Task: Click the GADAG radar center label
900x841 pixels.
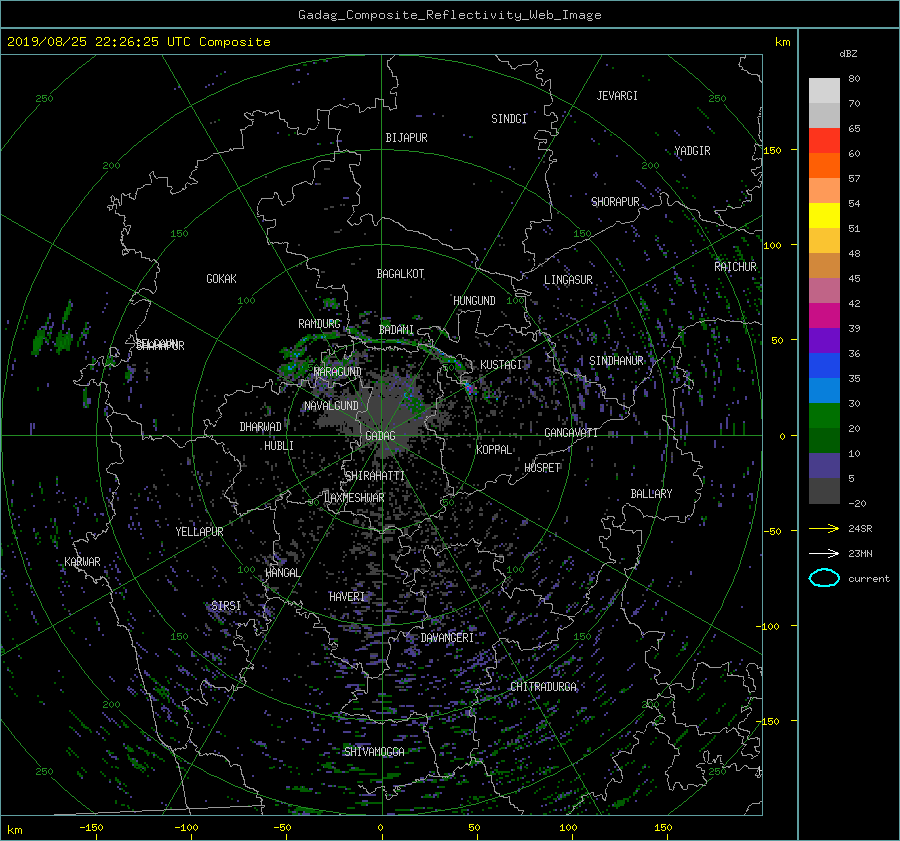Action: (380, 436)
